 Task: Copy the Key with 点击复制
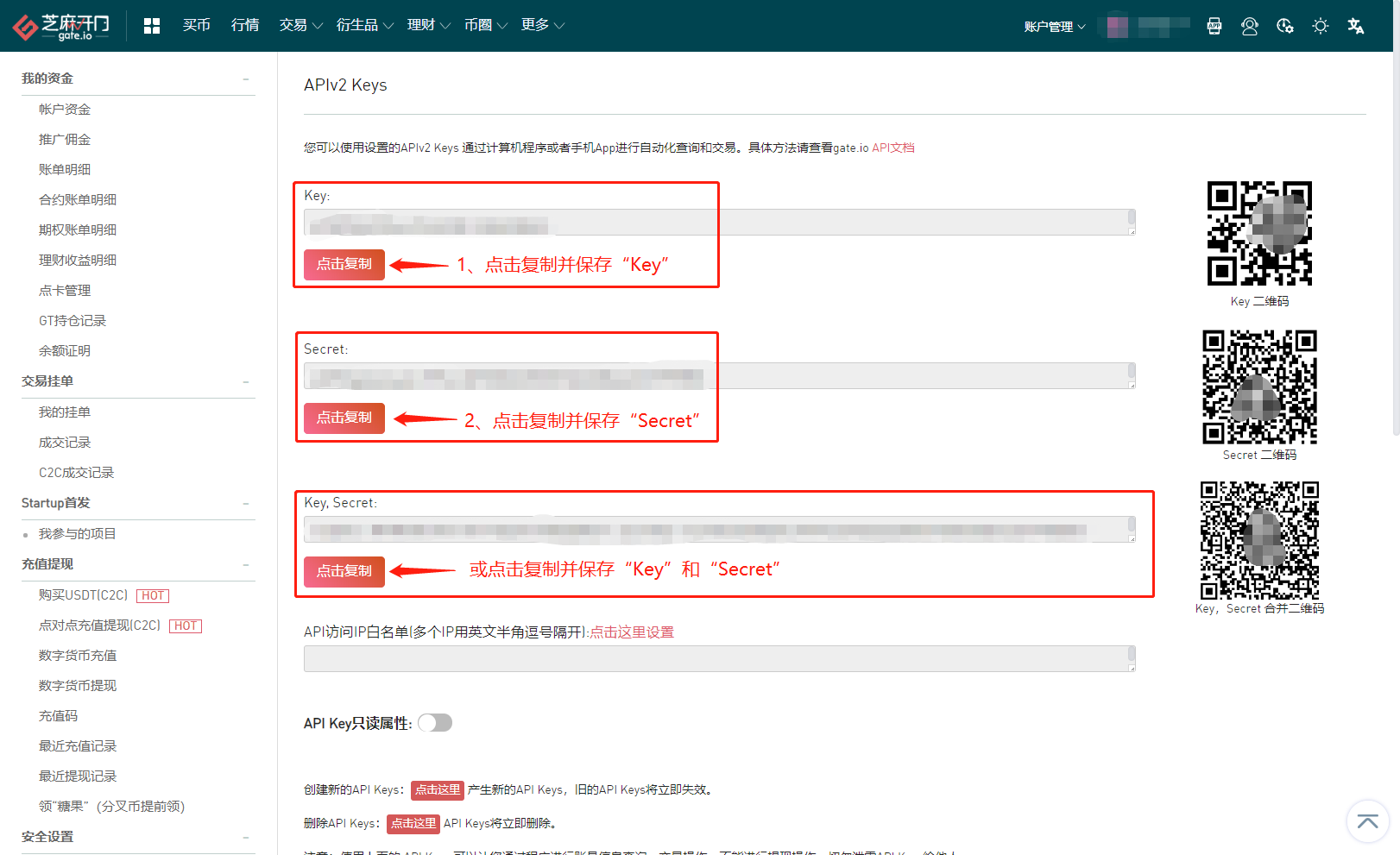click(344, 264)
